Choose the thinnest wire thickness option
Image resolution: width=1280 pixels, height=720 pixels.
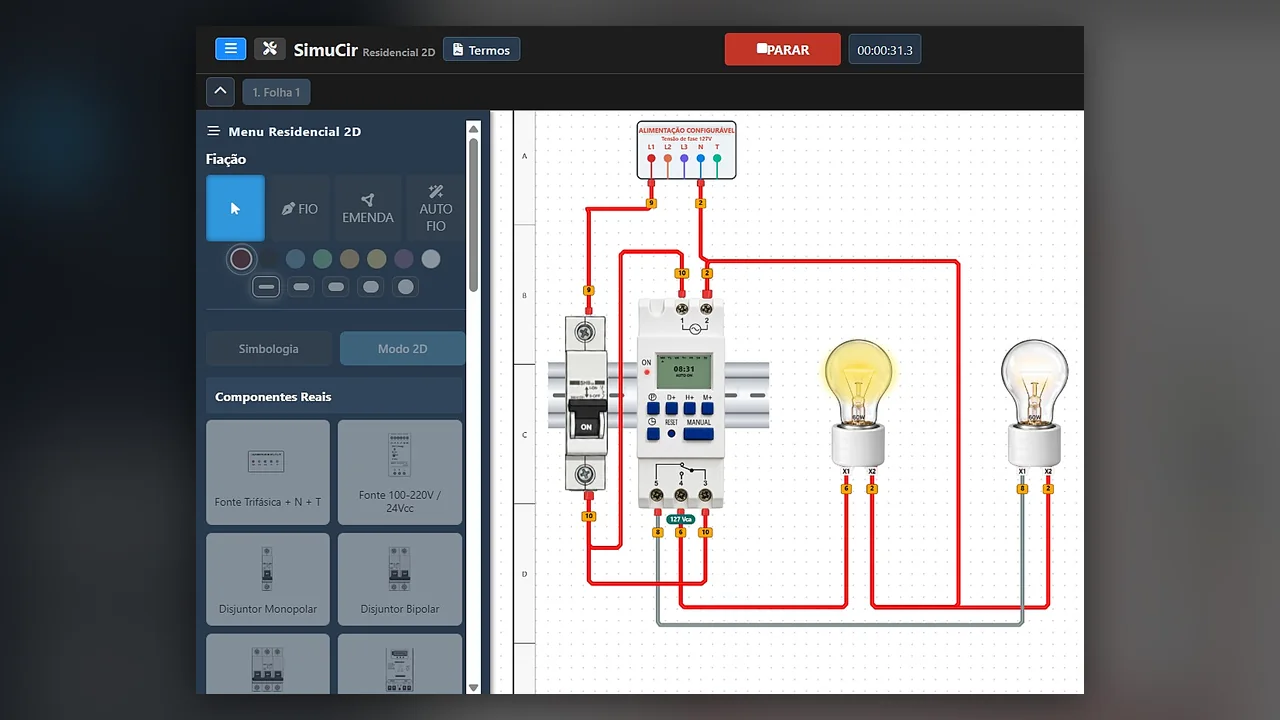[266, 287]
